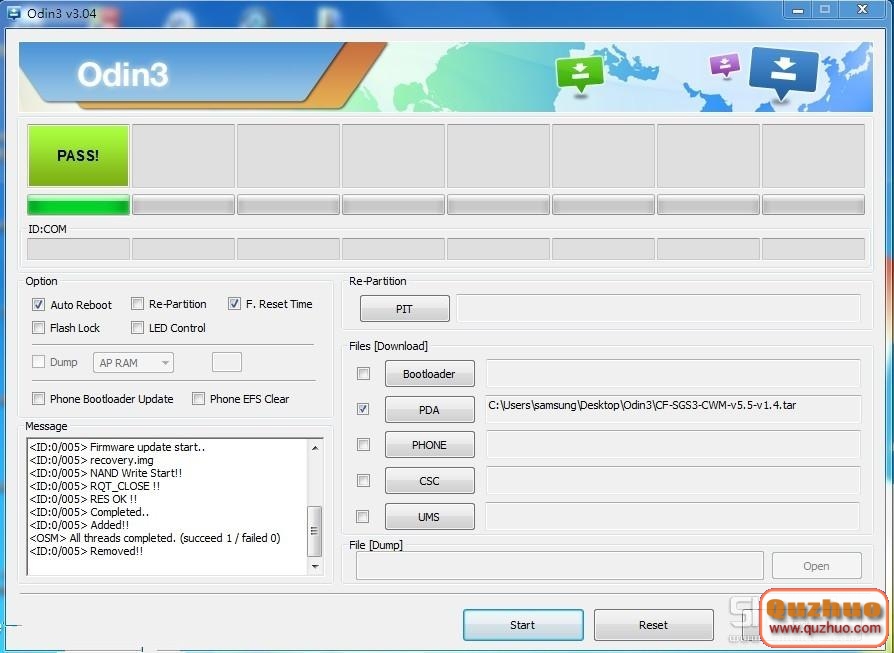Click the UMS file path field
The width and height of the screenshot is (894, 653).
tap(673, 517)
